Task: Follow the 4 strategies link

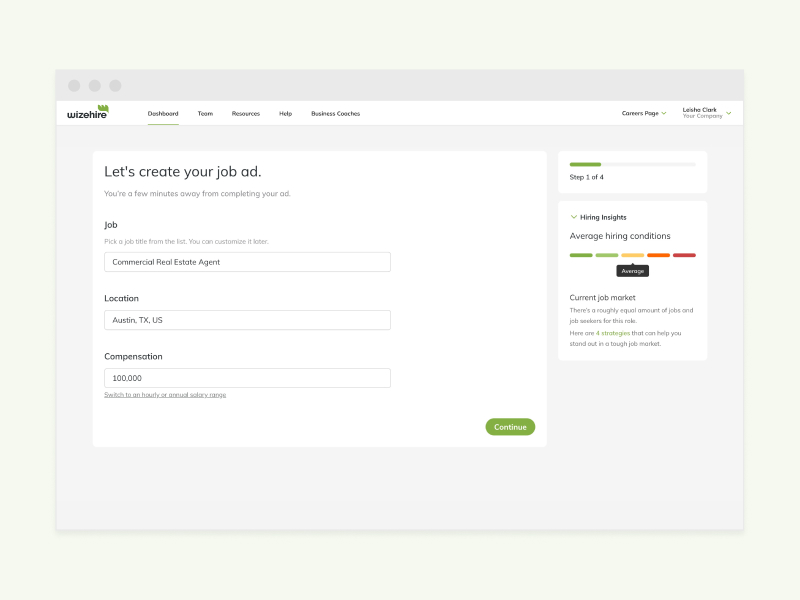Action: pyautogui.click(x=614, y=333)
